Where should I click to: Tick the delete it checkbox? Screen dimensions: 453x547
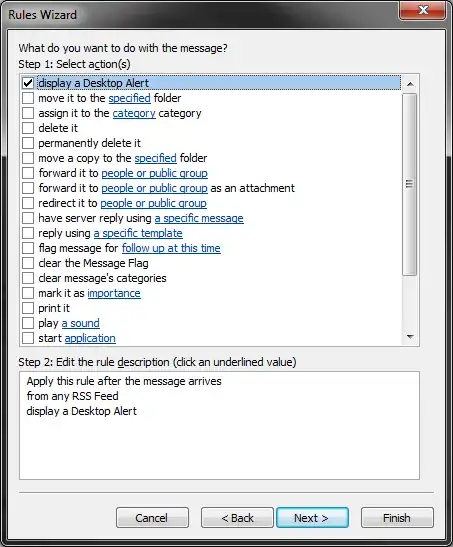(x=28, y=128)
